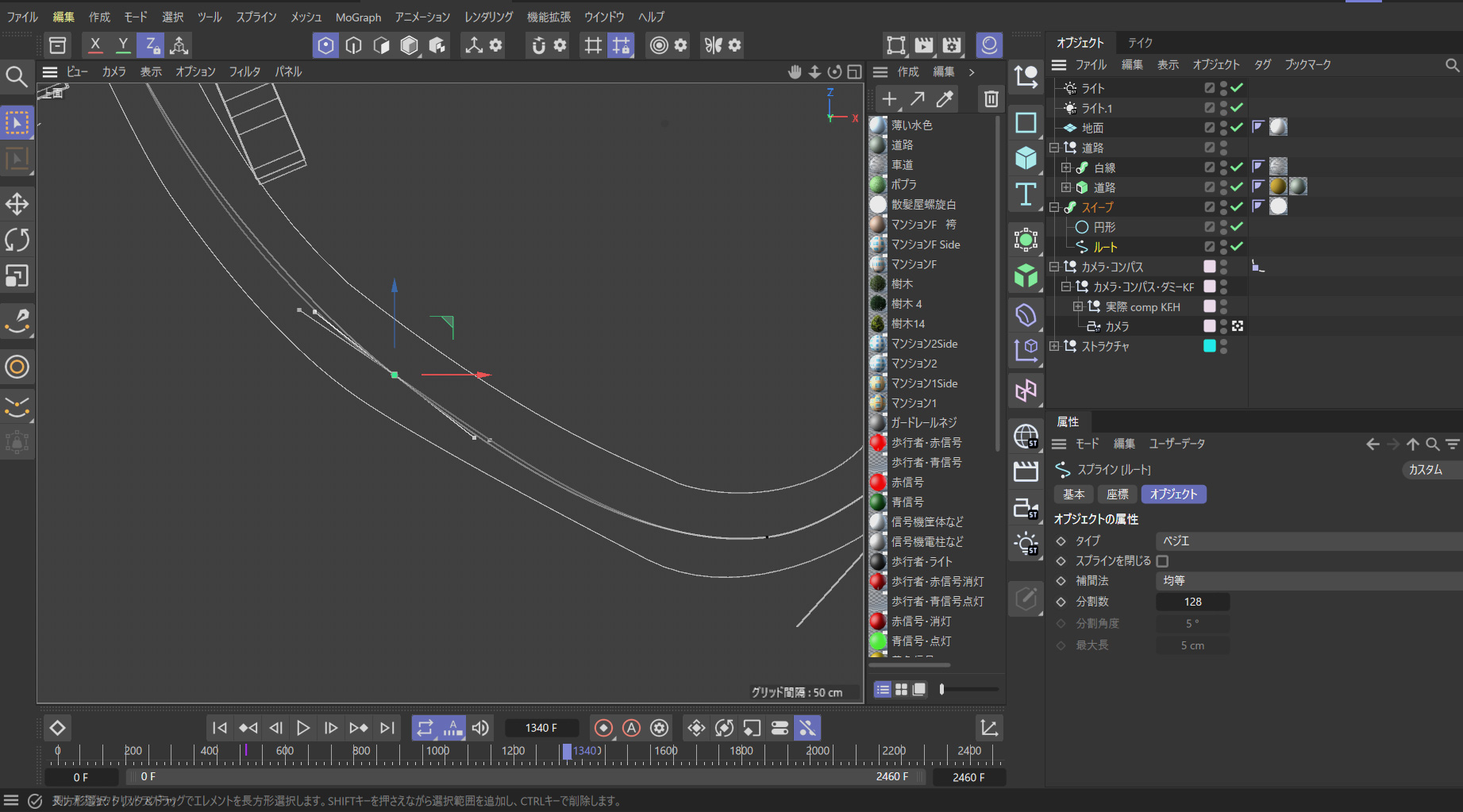Expand the ストラクチャ hierarchy node
Image resolution: width=1463 pixels, height=812 pixels.
[x=1054, y=346]
